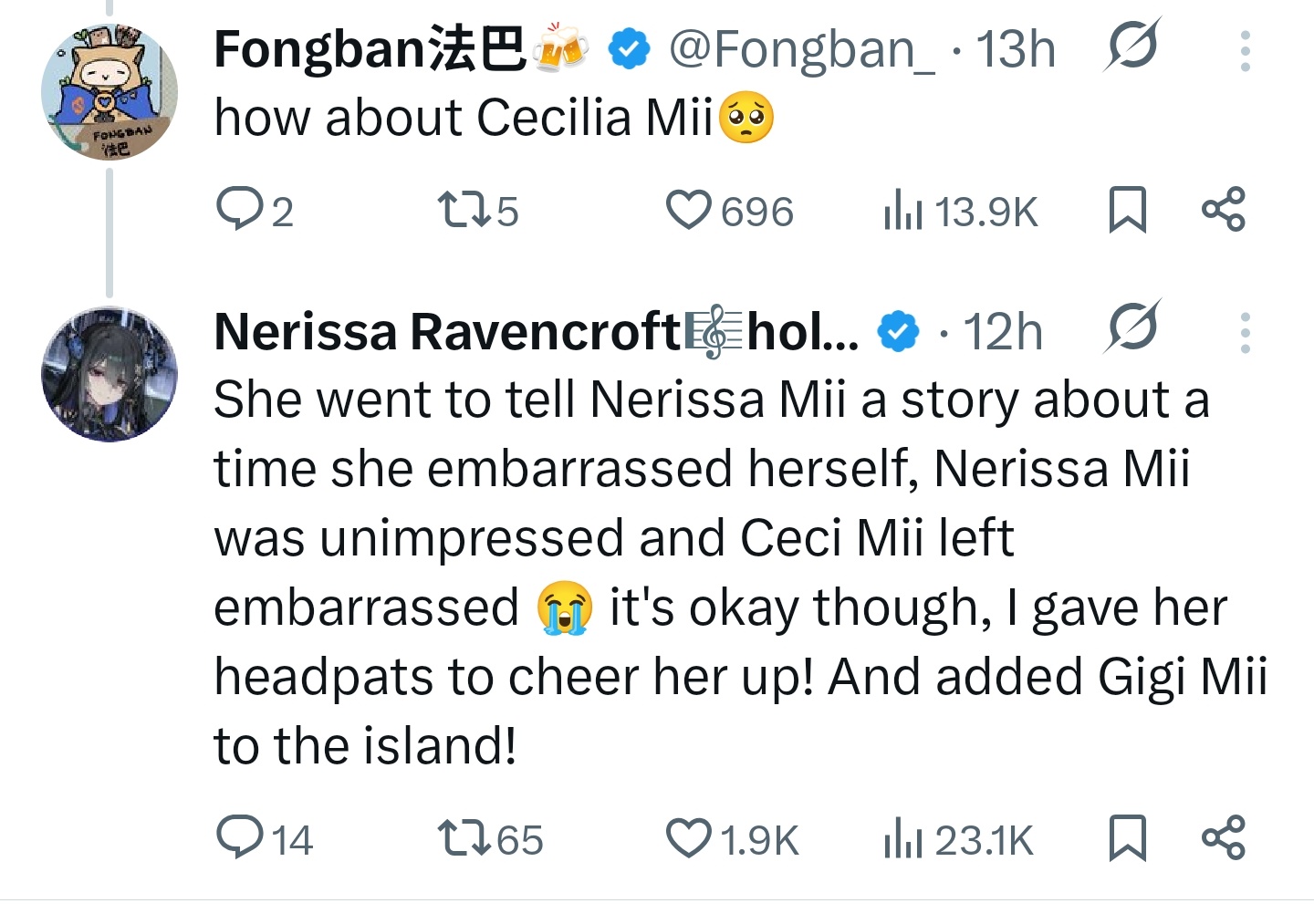
Task: Open Fongban's profile picture
Action: [x=109, y=91]
